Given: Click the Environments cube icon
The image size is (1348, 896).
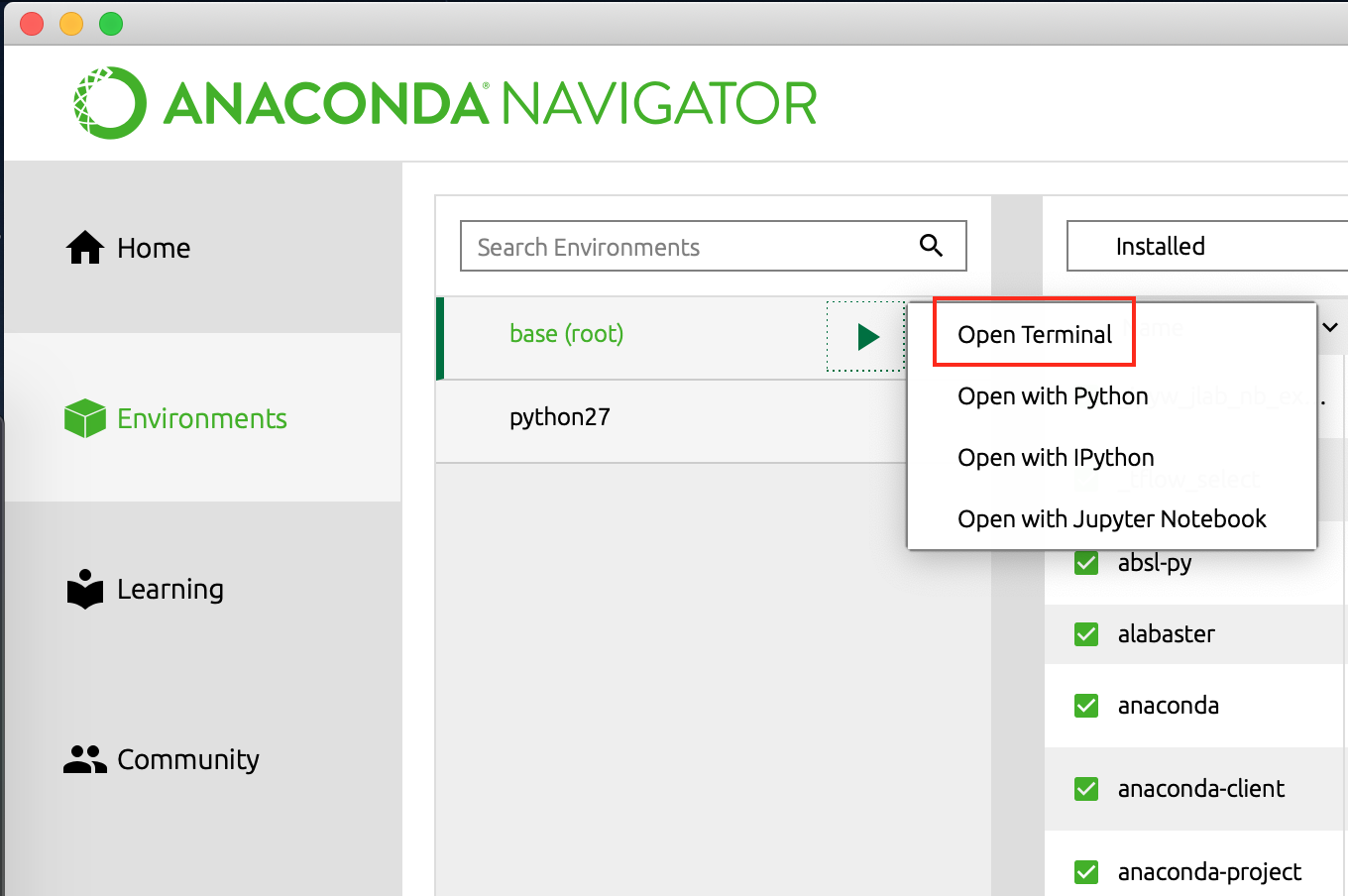Looking at the screenshot, I should click(85, 418).
